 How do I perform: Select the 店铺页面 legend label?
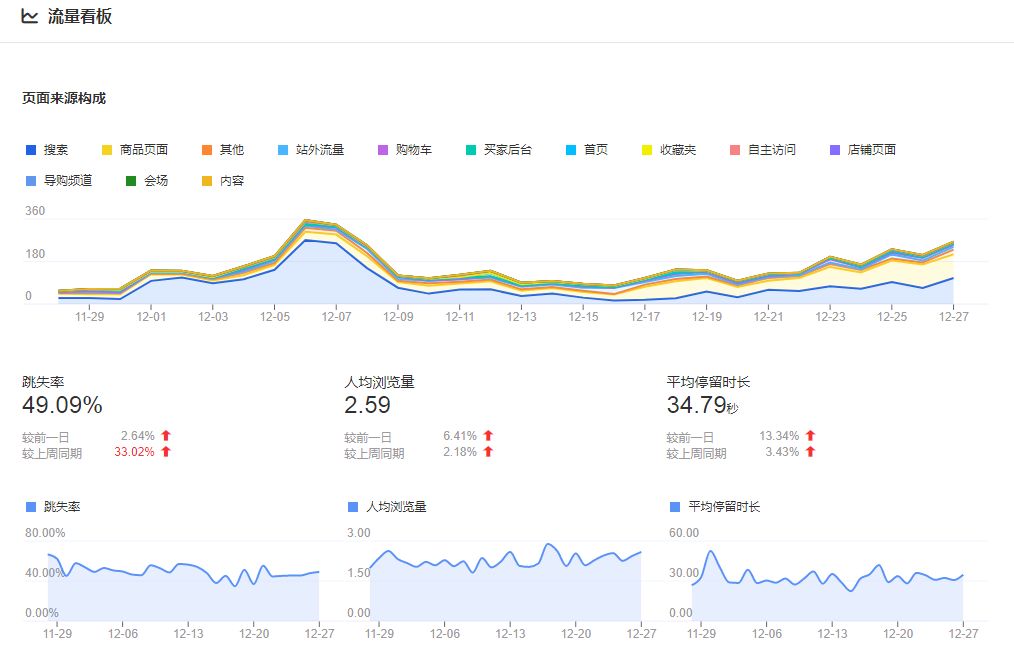[x=872, y=150]
